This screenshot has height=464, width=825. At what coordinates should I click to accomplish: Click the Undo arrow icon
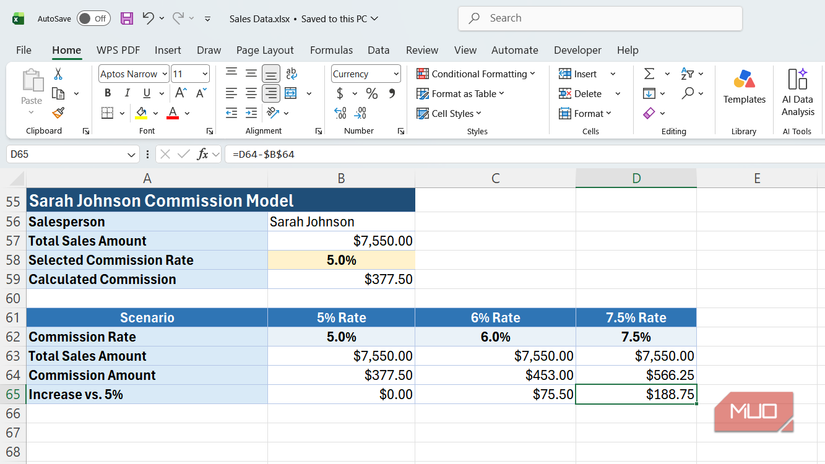(x=148, y=18)
